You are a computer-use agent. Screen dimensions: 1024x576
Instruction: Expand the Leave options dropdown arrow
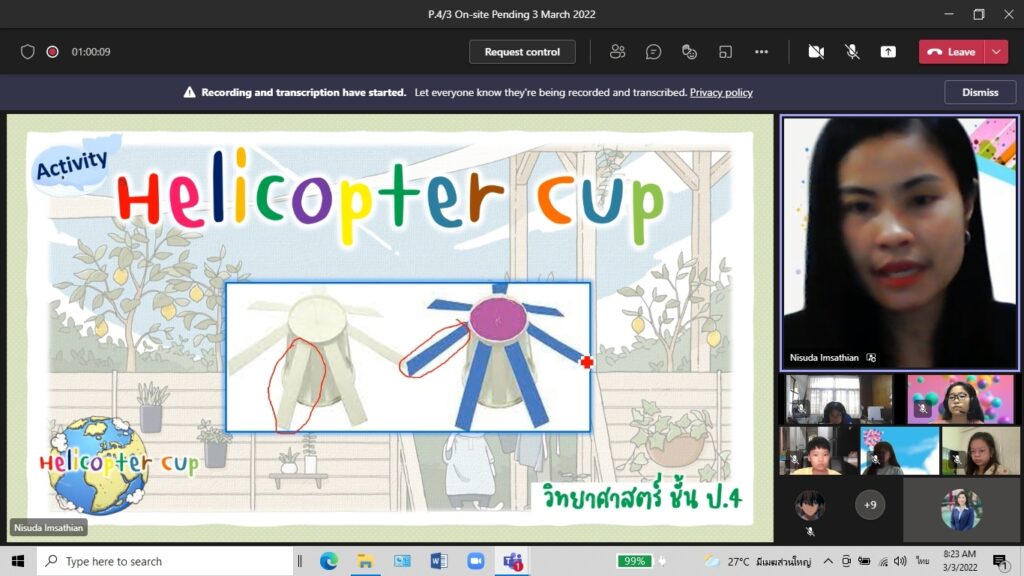996,52
